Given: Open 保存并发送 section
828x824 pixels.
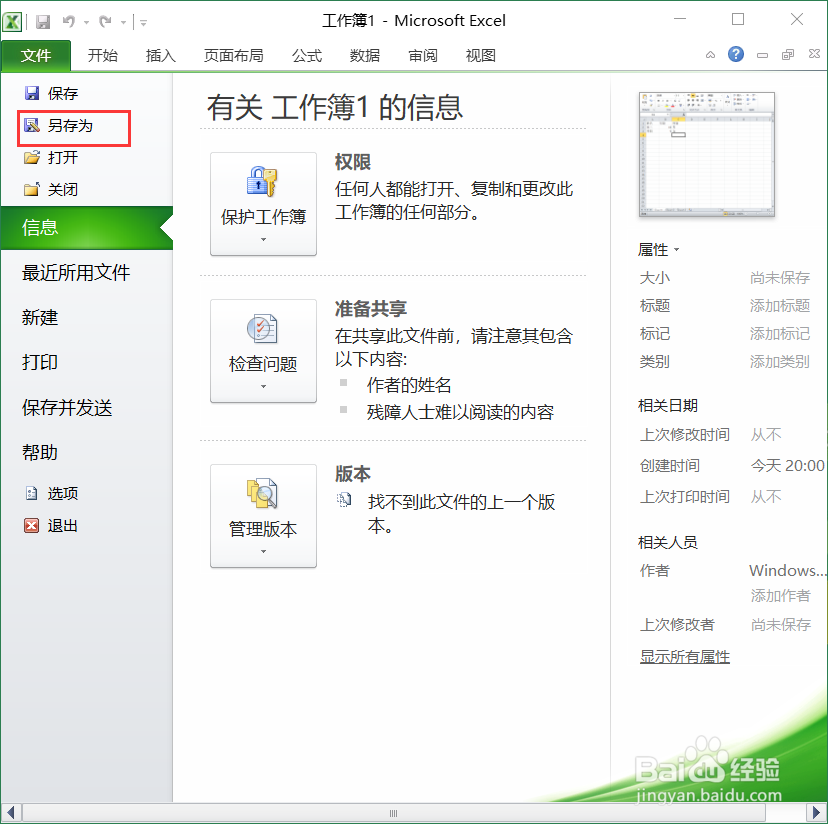Looking at the screenshot, I should [x=67, y=408].
